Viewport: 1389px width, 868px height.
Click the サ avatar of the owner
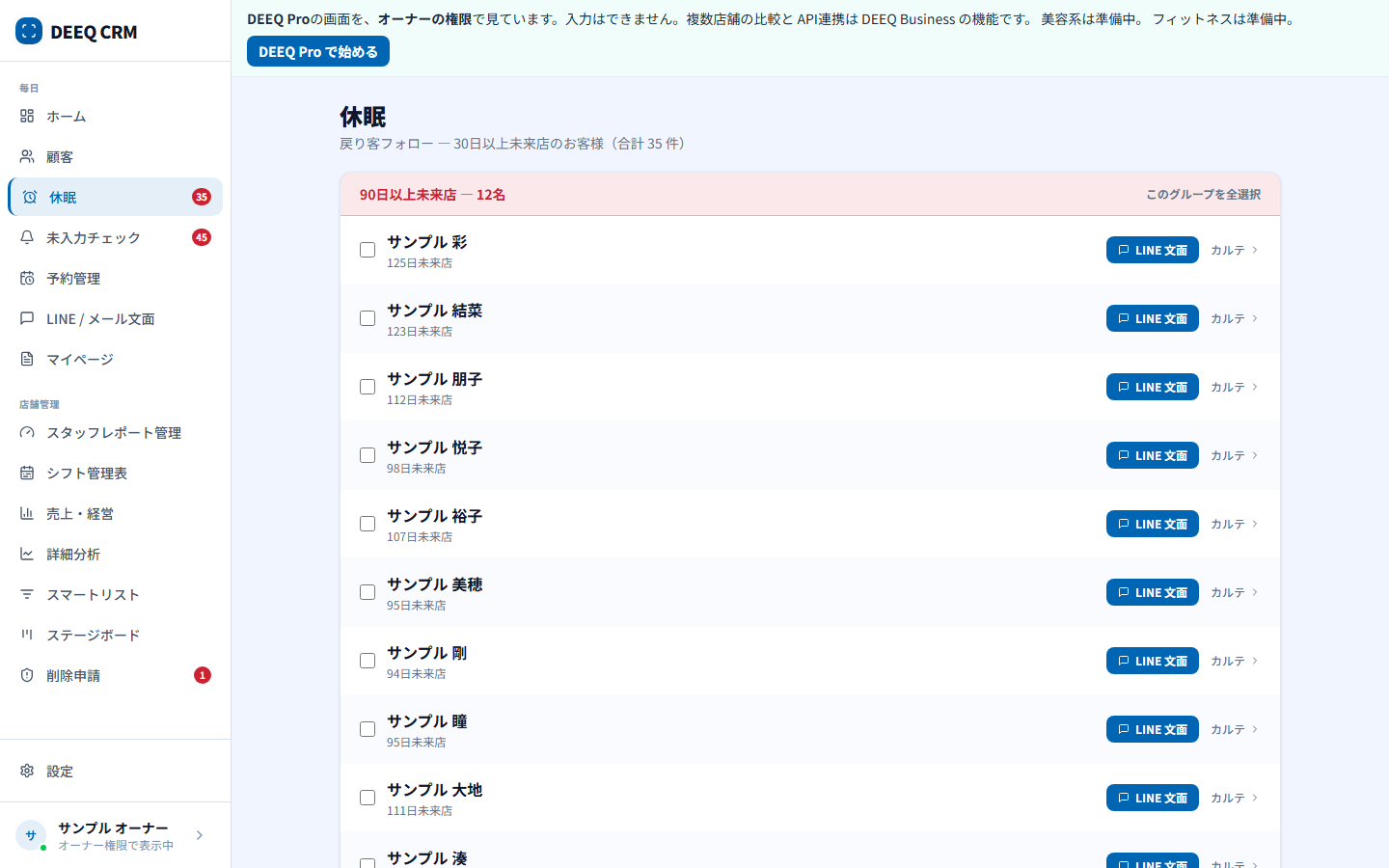click(31, 835)
